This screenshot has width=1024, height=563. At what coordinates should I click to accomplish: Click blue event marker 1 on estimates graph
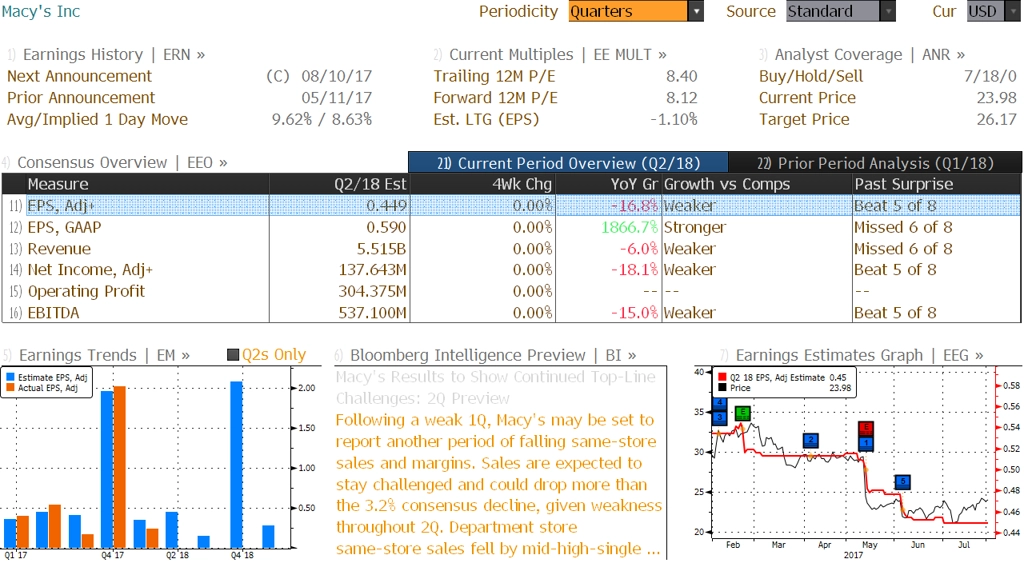(866, 443)
